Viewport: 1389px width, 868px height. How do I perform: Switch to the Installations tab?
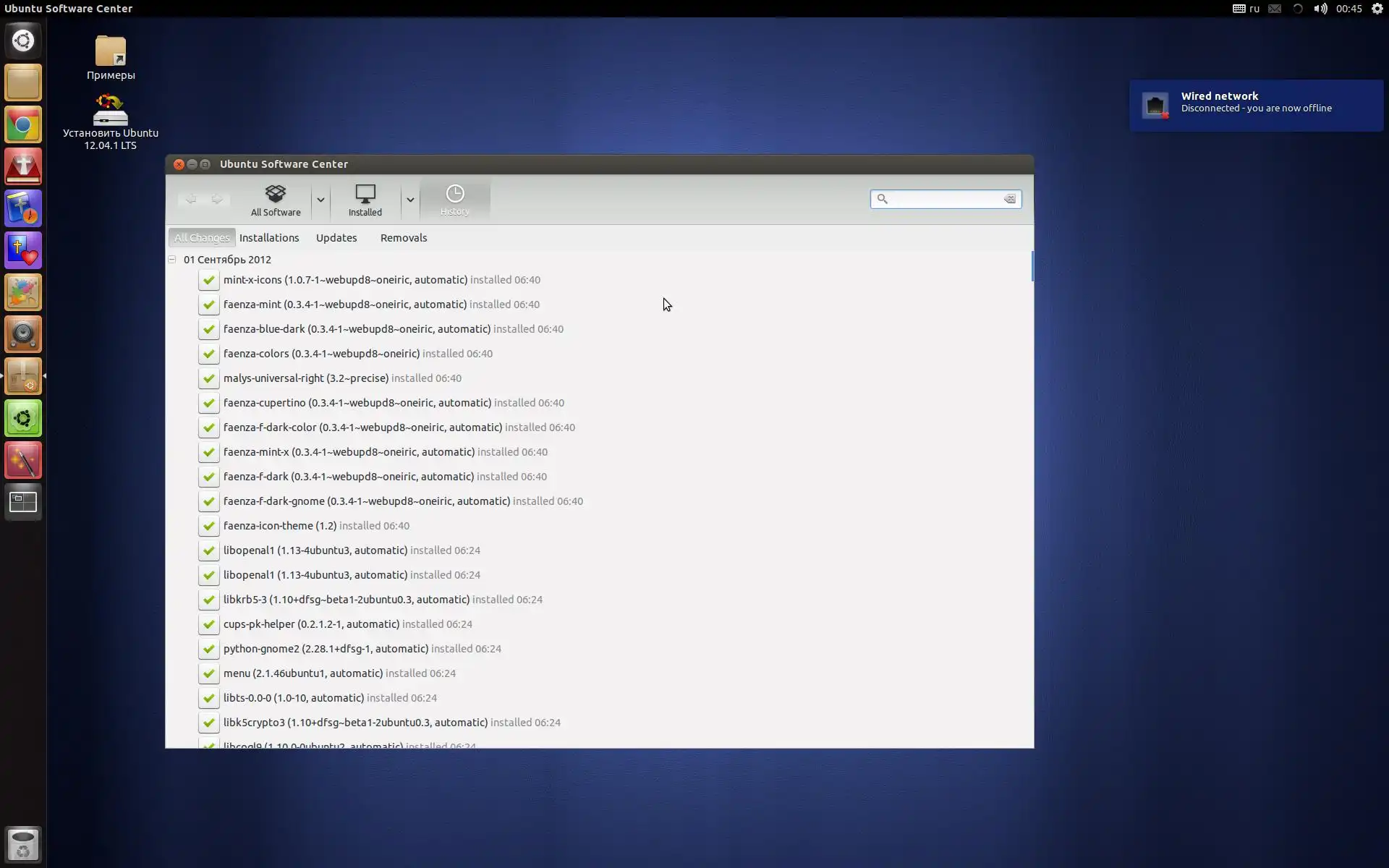[269, 238]
